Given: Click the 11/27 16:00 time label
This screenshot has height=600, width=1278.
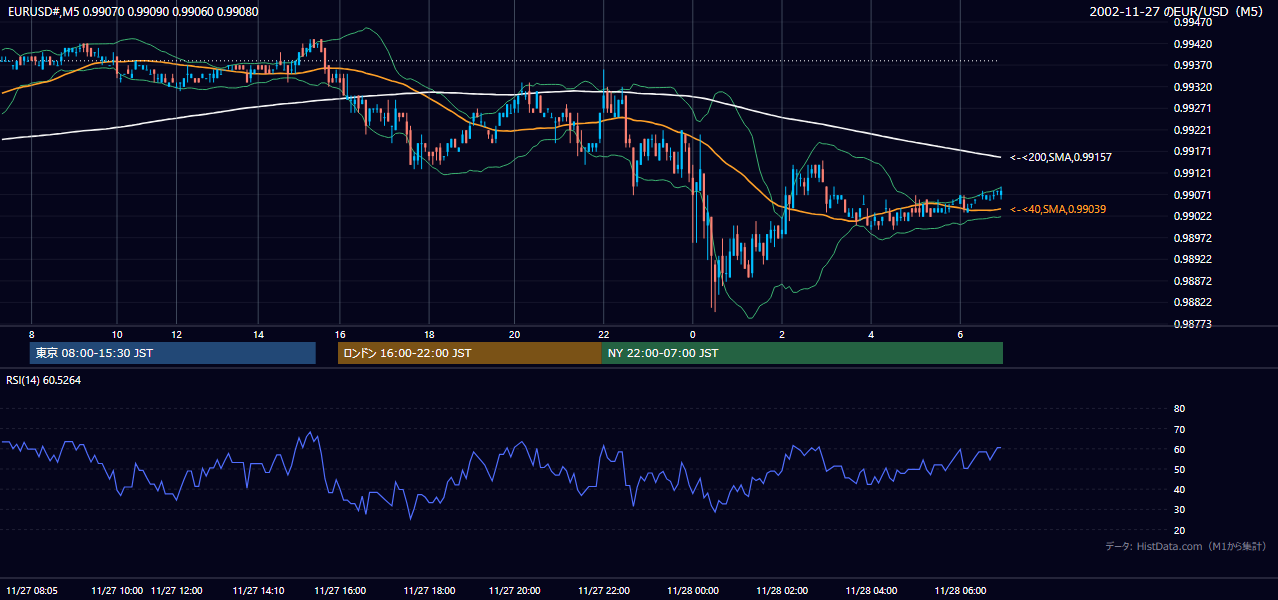Looking at the screenshot, I should pyautogui.click(x=340, y=591).
